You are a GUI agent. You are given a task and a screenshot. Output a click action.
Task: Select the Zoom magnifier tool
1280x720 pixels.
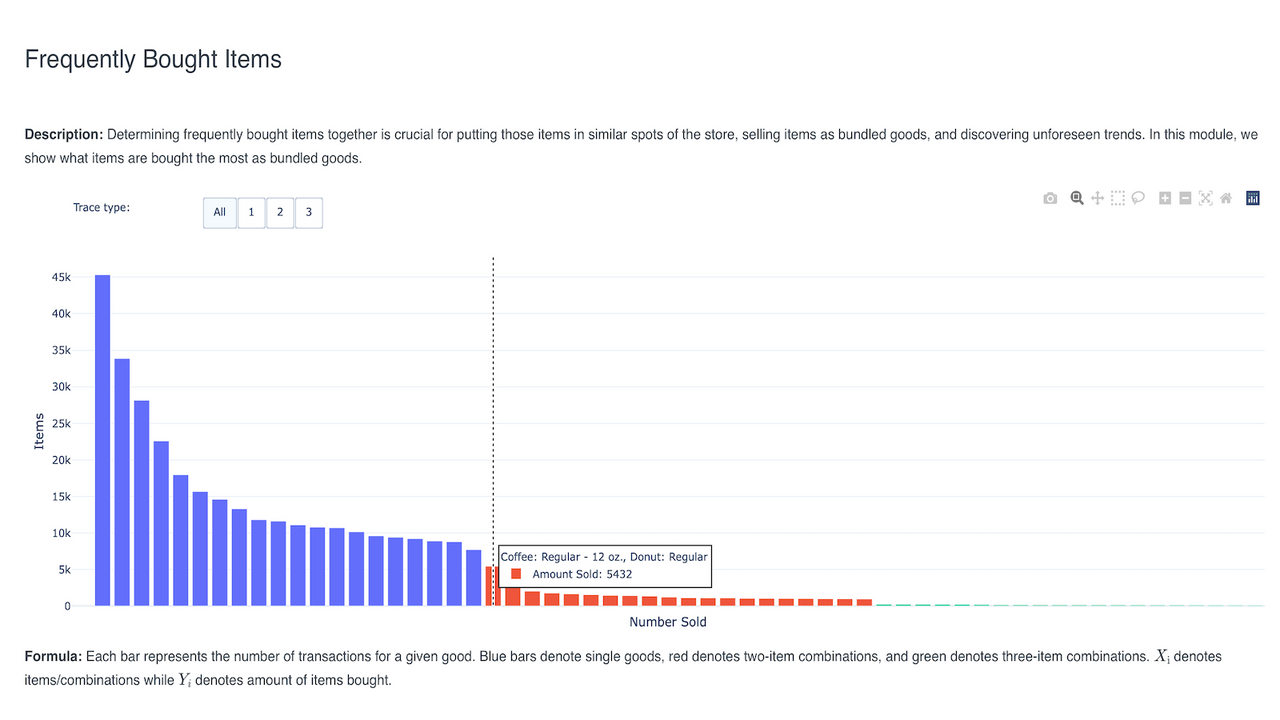(1077, 198)
